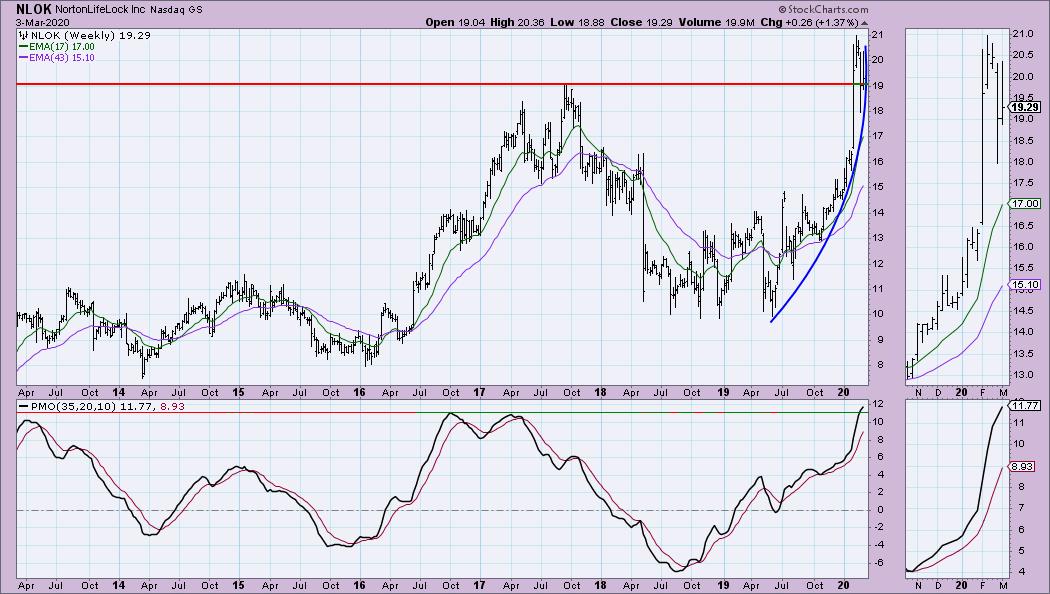Click the 17.00 EMA tag in zoom panel
Image resolution: width=1050 pixels, height=594 pixels.
click(1025, 204)
